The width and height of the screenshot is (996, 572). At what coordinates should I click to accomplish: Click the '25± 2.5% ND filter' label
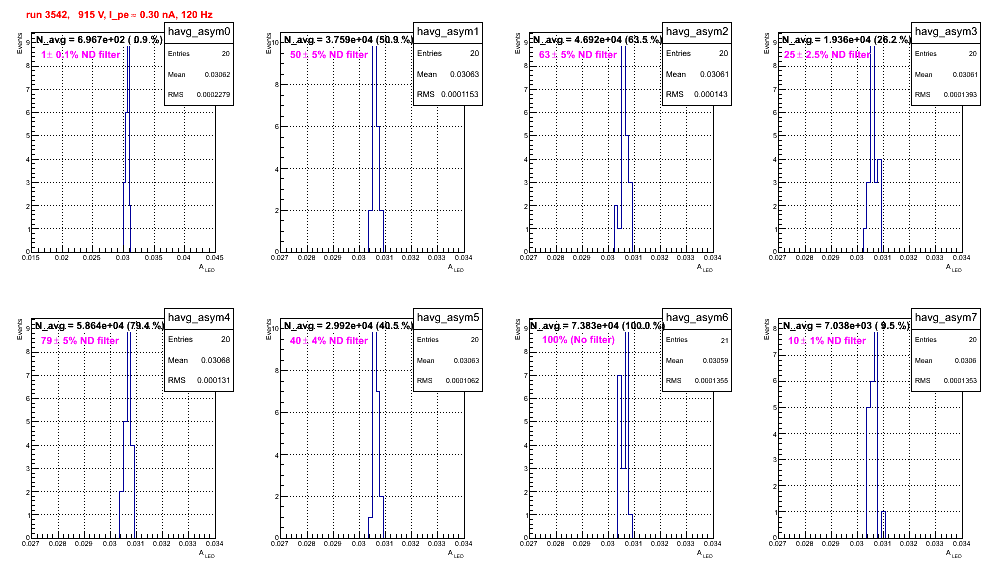click(827, 55)
